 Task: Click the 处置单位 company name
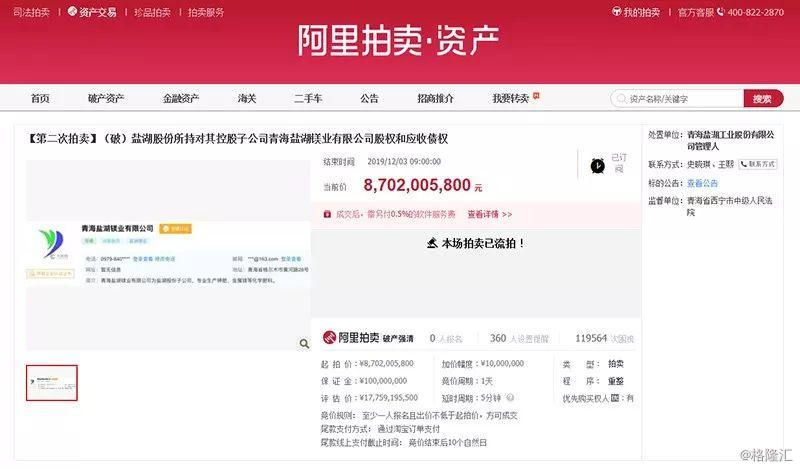(730, 140)
